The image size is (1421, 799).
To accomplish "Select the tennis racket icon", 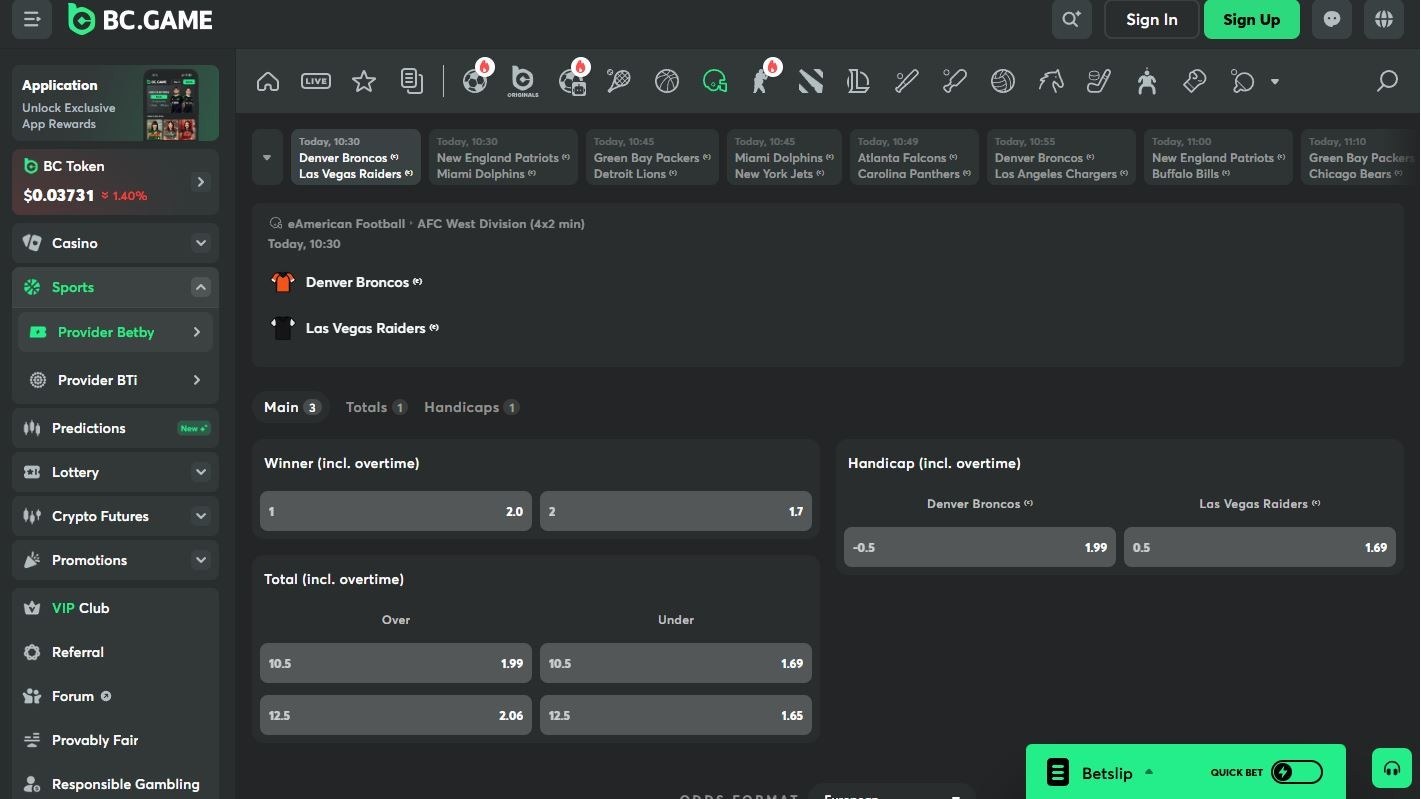I will (x=619, y=81).
